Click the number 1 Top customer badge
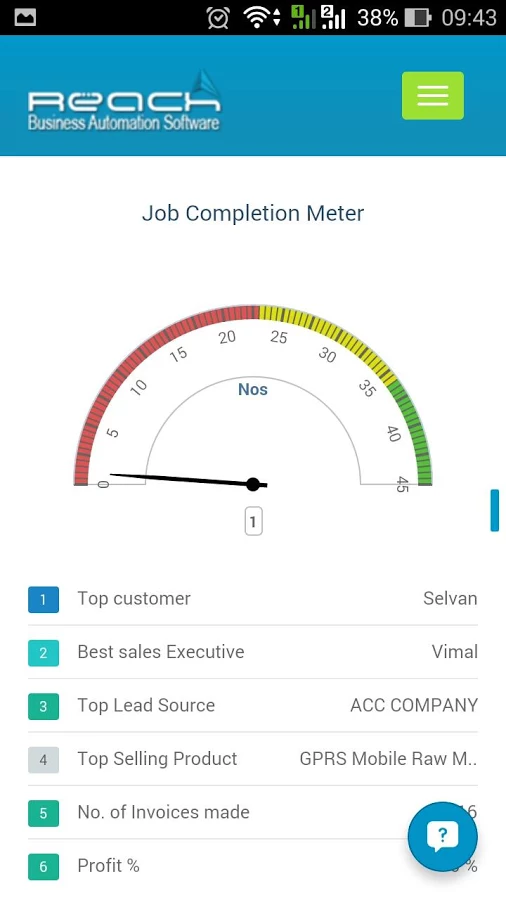The width and height of the screenshot is (506, 900). tap(44, 599)
